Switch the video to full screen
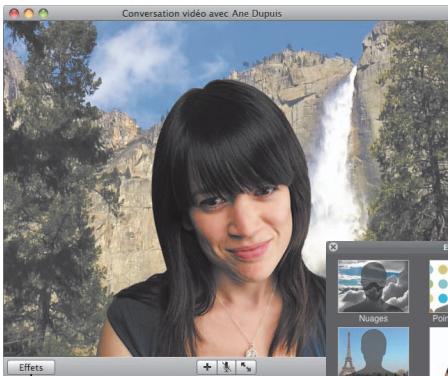This screenshot has height=376, width=448. pos(246,367)
